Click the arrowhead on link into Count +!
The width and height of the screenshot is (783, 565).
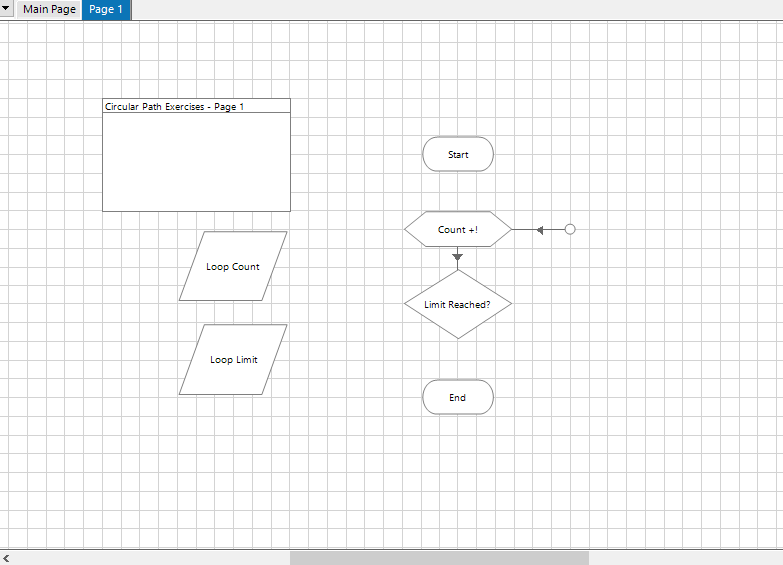click(540, 230)
